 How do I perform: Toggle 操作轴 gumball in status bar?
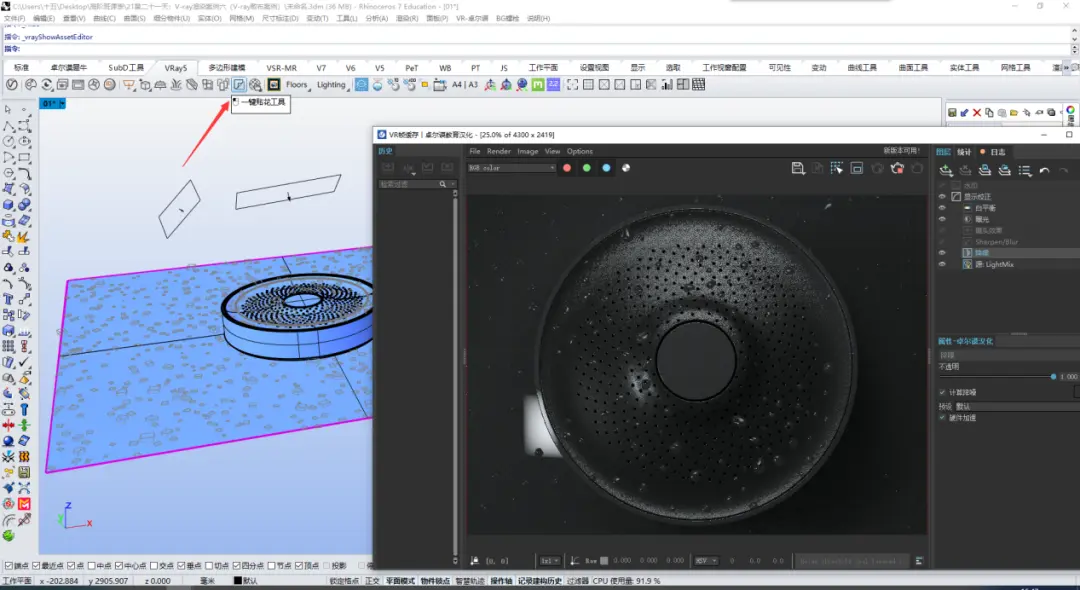pyautogui.click(x=501, y=581)
